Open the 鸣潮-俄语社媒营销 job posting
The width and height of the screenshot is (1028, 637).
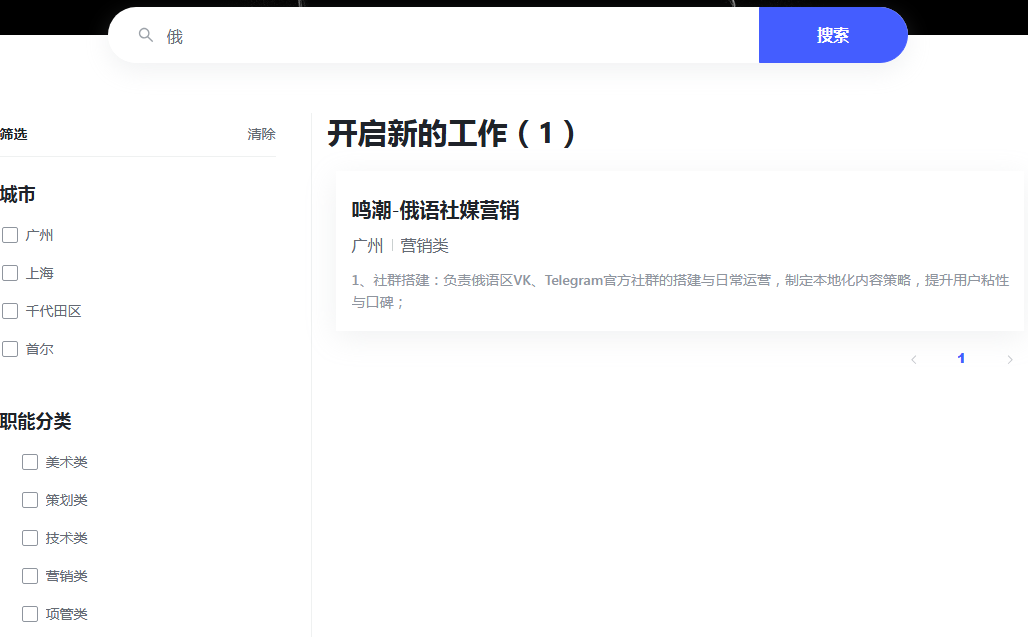pos(435,210)
